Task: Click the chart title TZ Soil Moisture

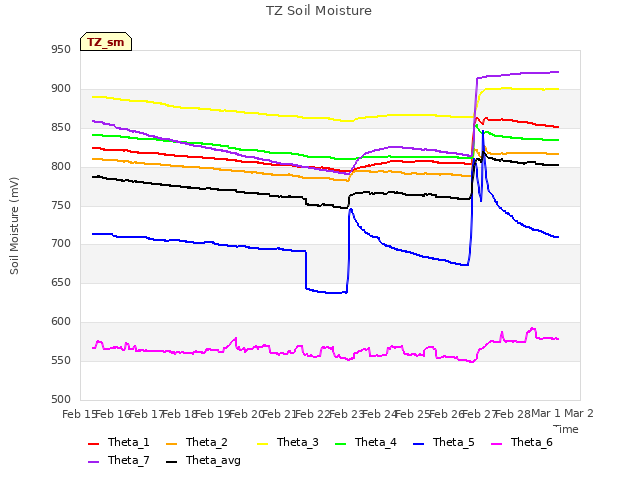Action: (319, 11)
